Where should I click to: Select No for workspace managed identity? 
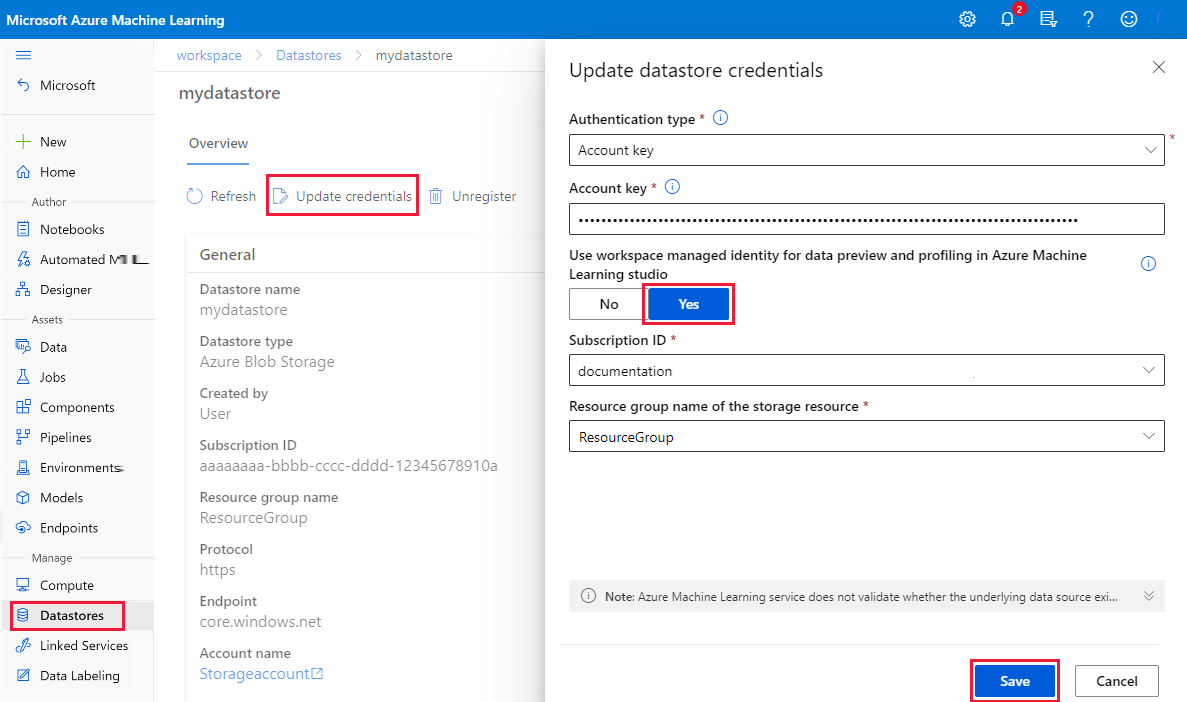[609, 304]
